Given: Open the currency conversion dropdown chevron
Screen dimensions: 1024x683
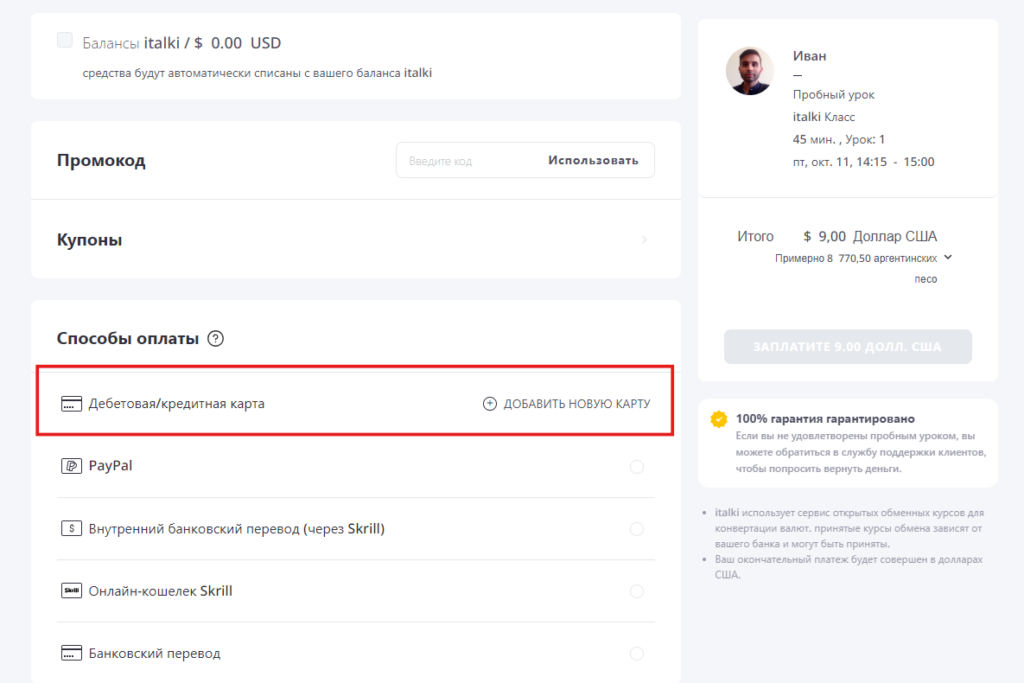Looking at the screenshot, I should [948, 257].
